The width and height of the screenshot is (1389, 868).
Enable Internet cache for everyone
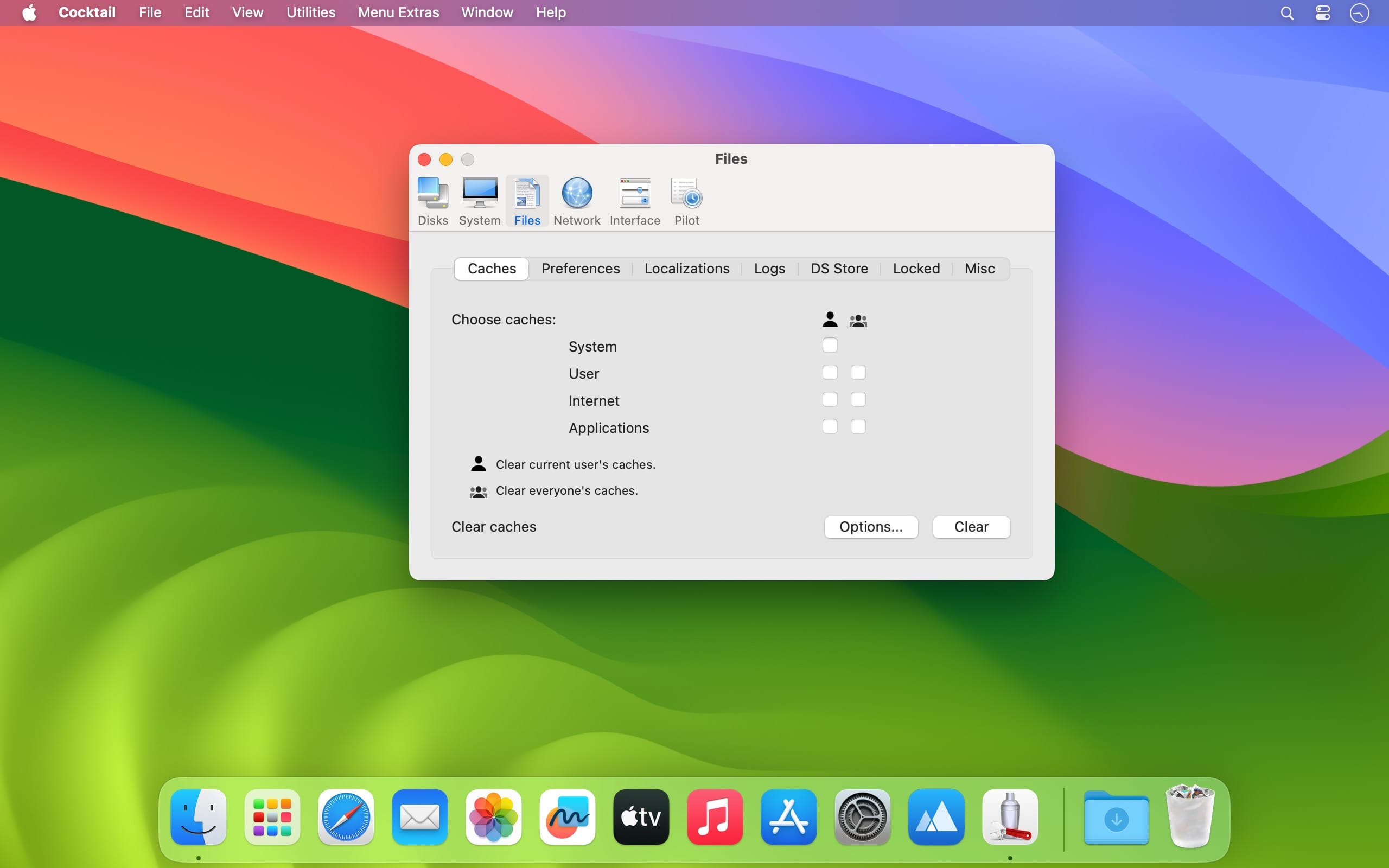[858, 400]
